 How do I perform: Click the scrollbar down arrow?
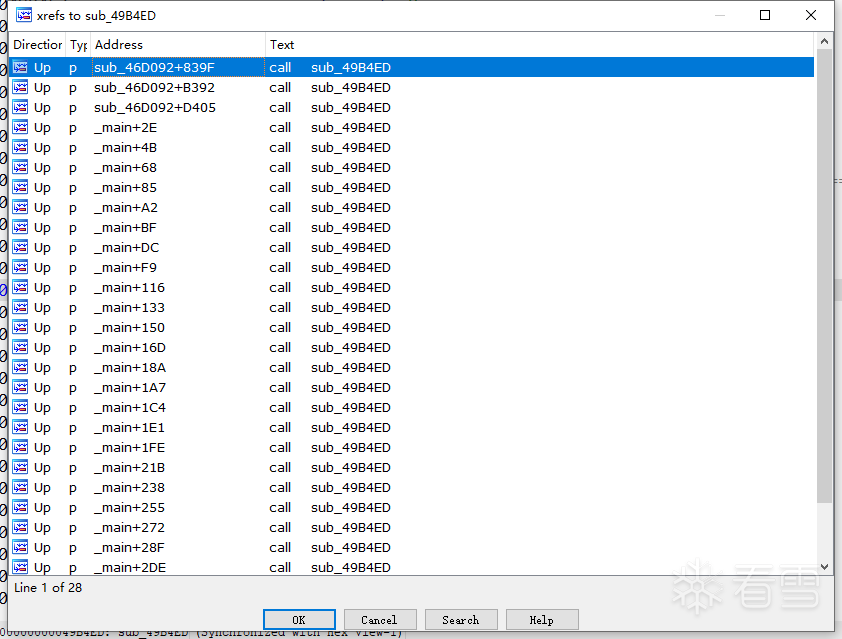tap(824, 567)
